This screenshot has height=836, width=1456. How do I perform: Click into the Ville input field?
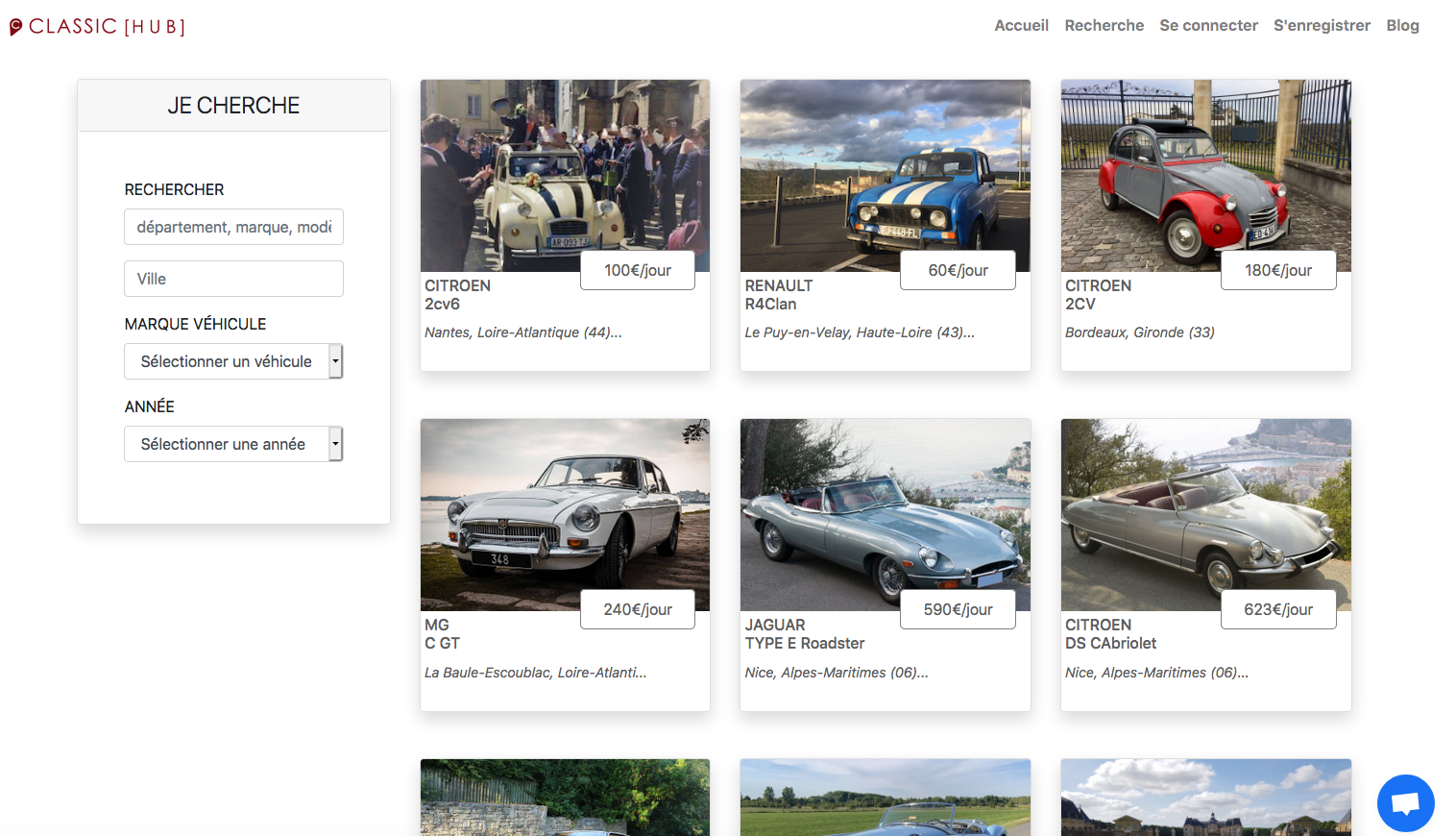[233, 279]
